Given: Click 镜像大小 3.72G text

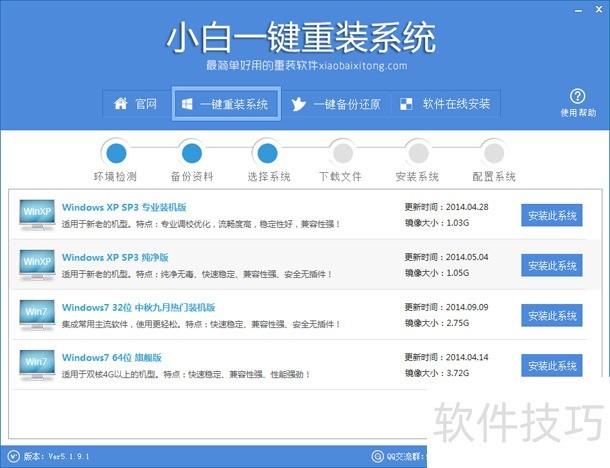Looking at the screenshot, I should 437,373.
